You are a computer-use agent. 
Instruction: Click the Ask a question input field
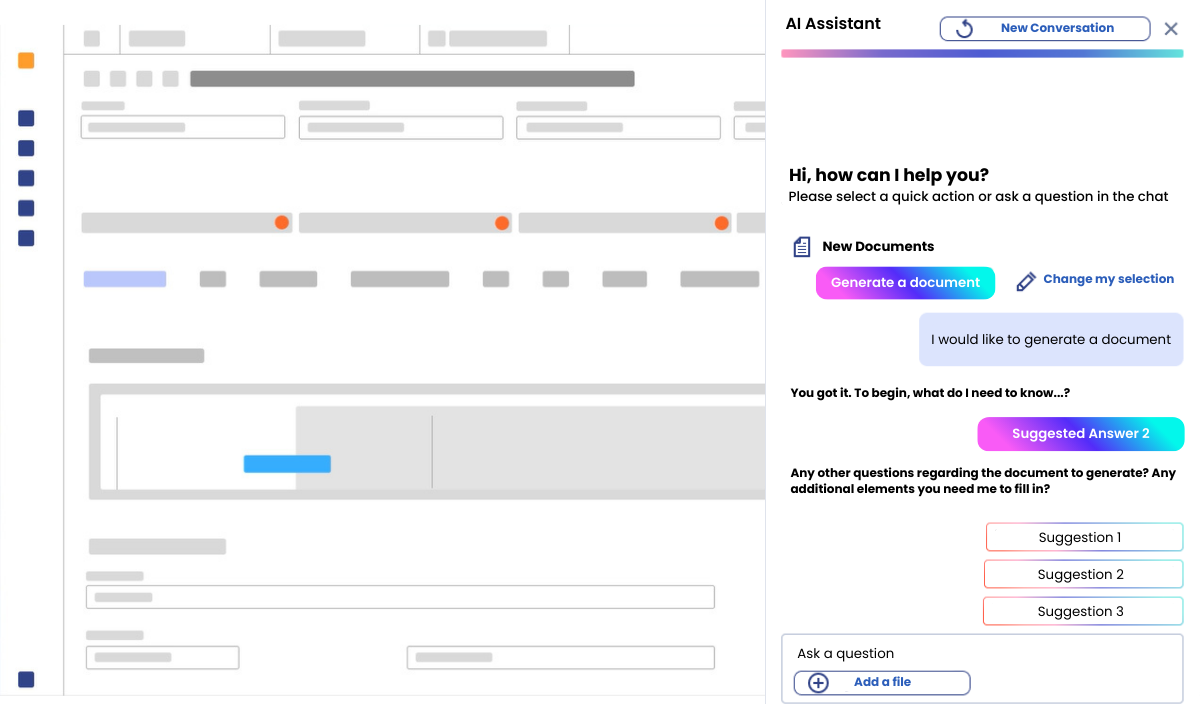(x=980, y=654)
